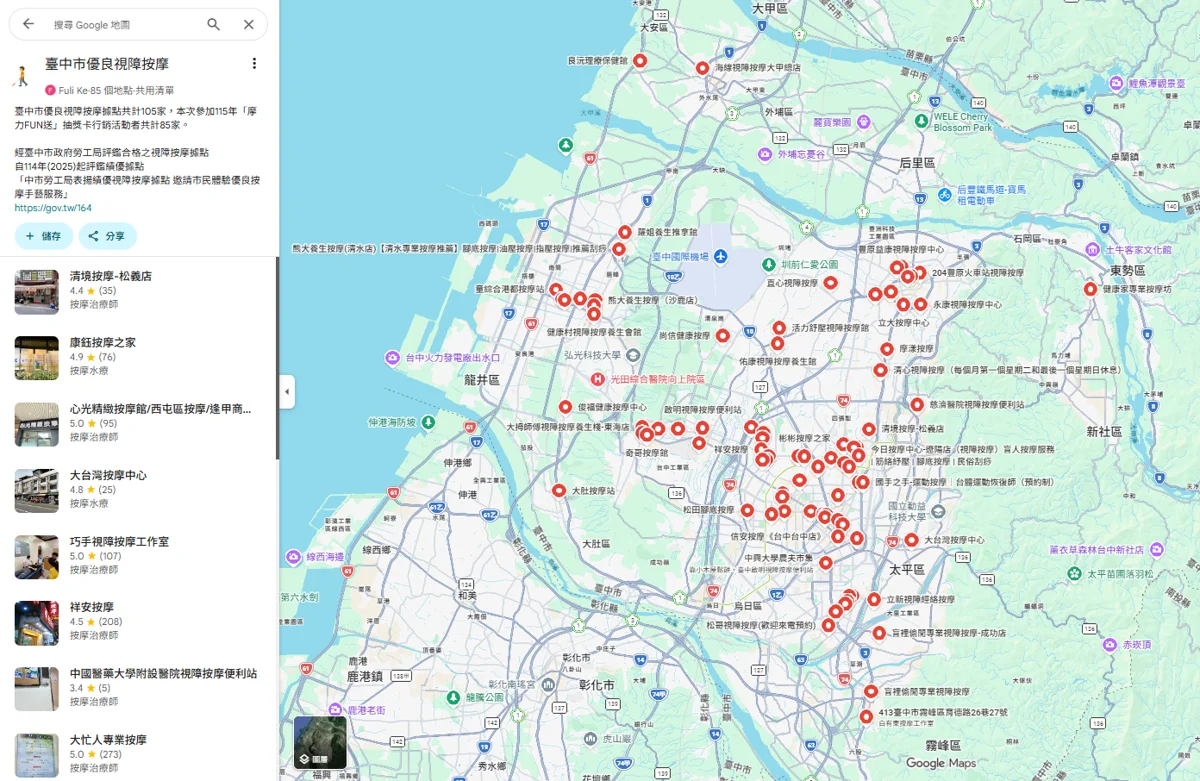Viewport: 1200px width, 781px height.
Task: Click the 儲存 save button
Action: pyautogui.click(x=43, y=236)
